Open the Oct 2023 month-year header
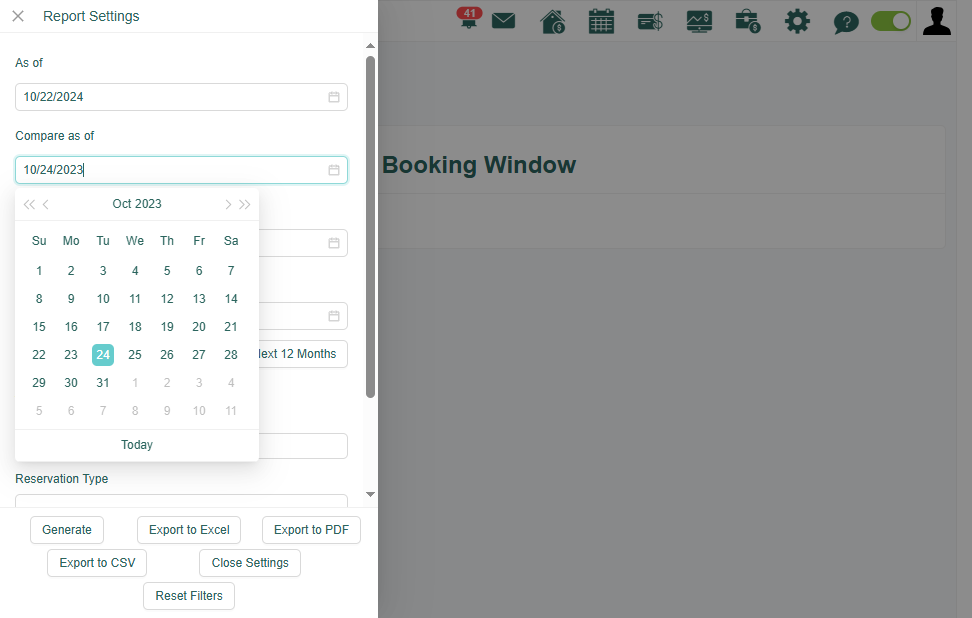This screenshot has width=972, height=618. [137, 204]
